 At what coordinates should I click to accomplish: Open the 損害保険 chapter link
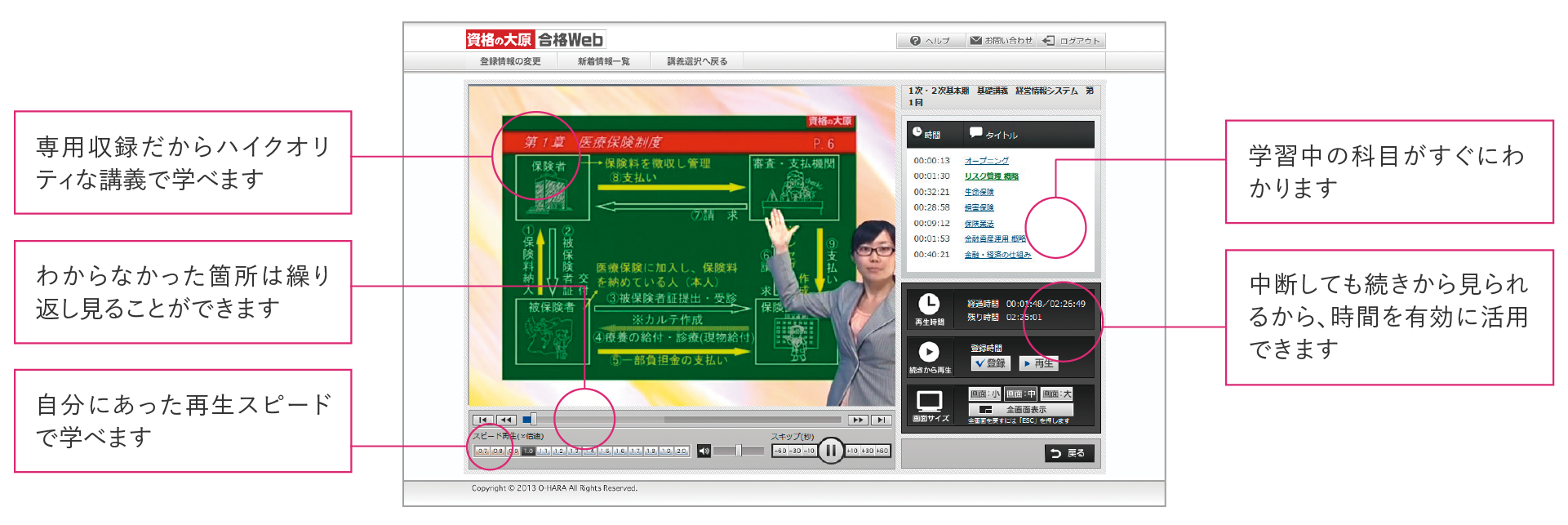[x=979, y=207]
